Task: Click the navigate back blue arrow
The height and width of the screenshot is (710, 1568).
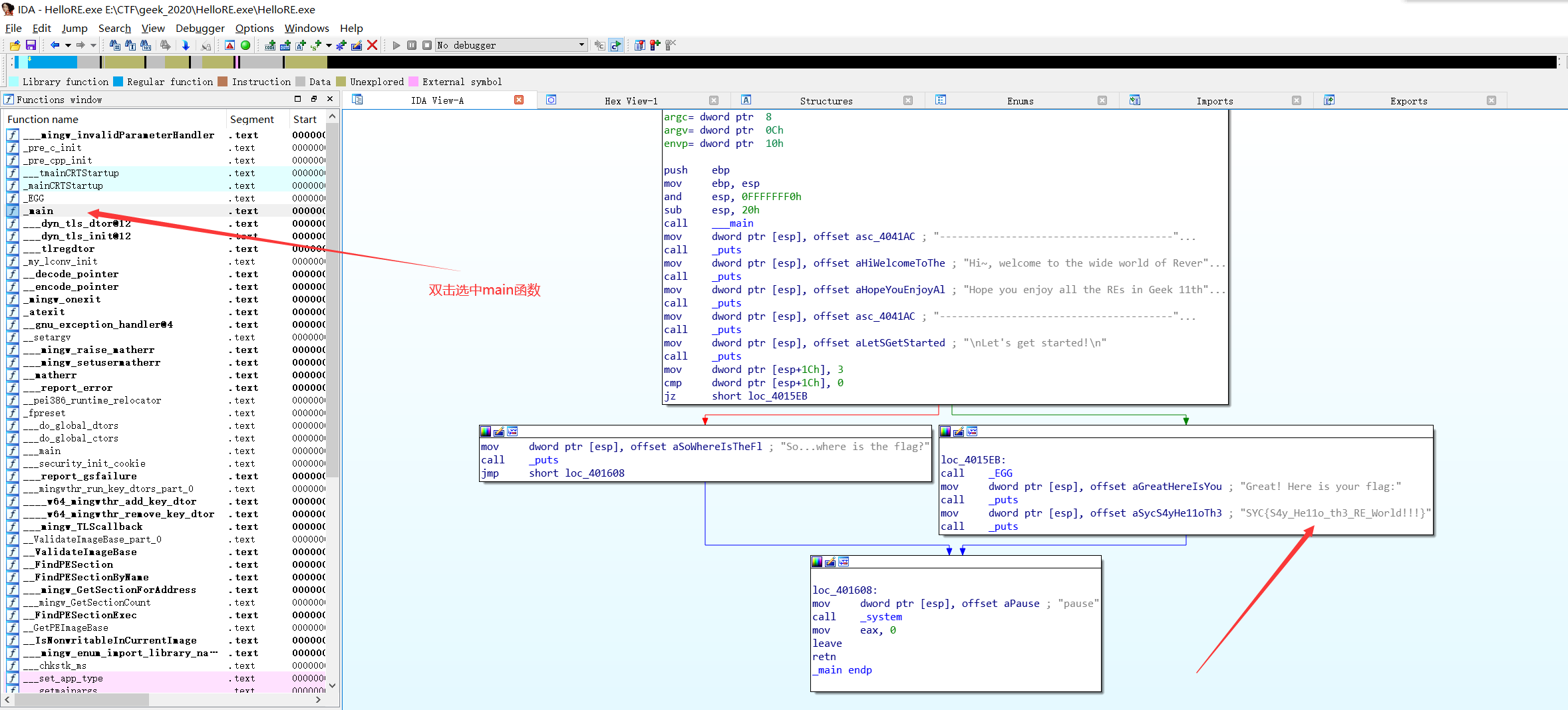Action: [x=55, y=45]
